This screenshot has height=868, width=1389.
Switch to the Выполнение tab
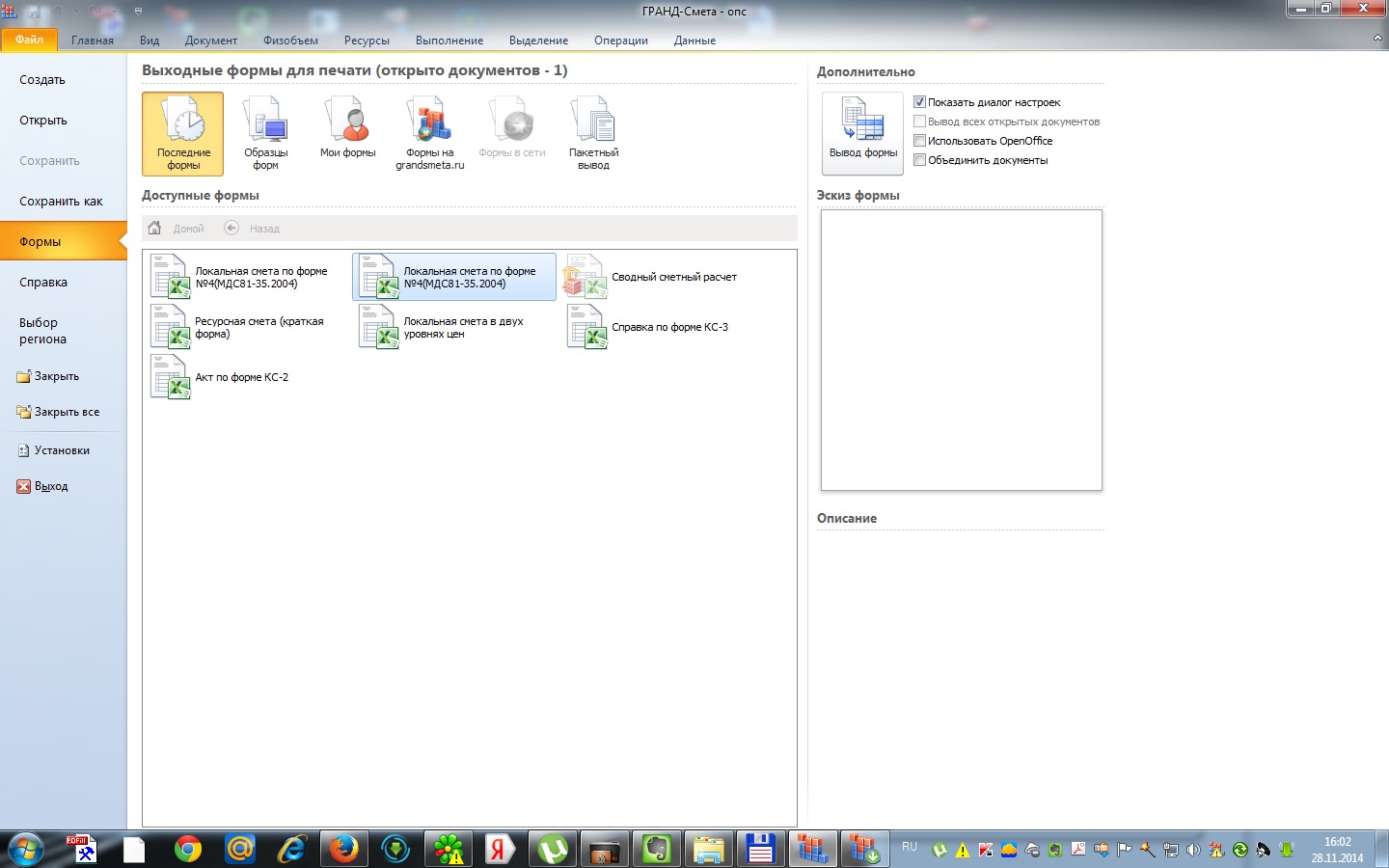point(449,41)
